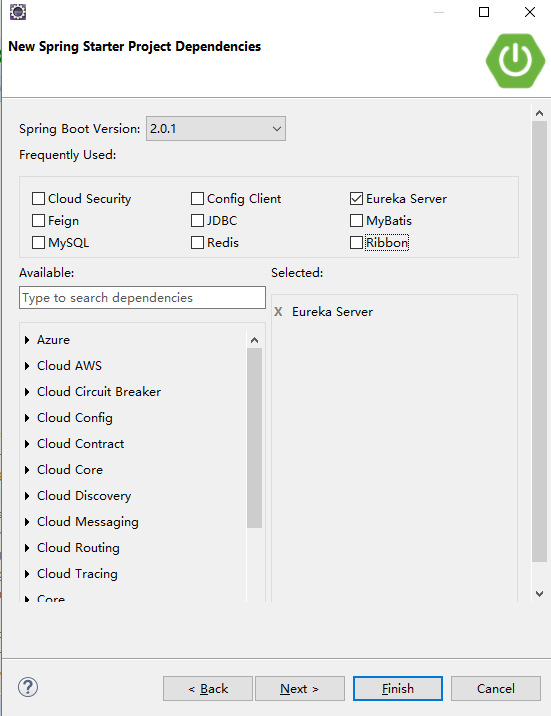The image size is (551, 716).
Task: Click the search dependencies input field
Action: point(142,298)
